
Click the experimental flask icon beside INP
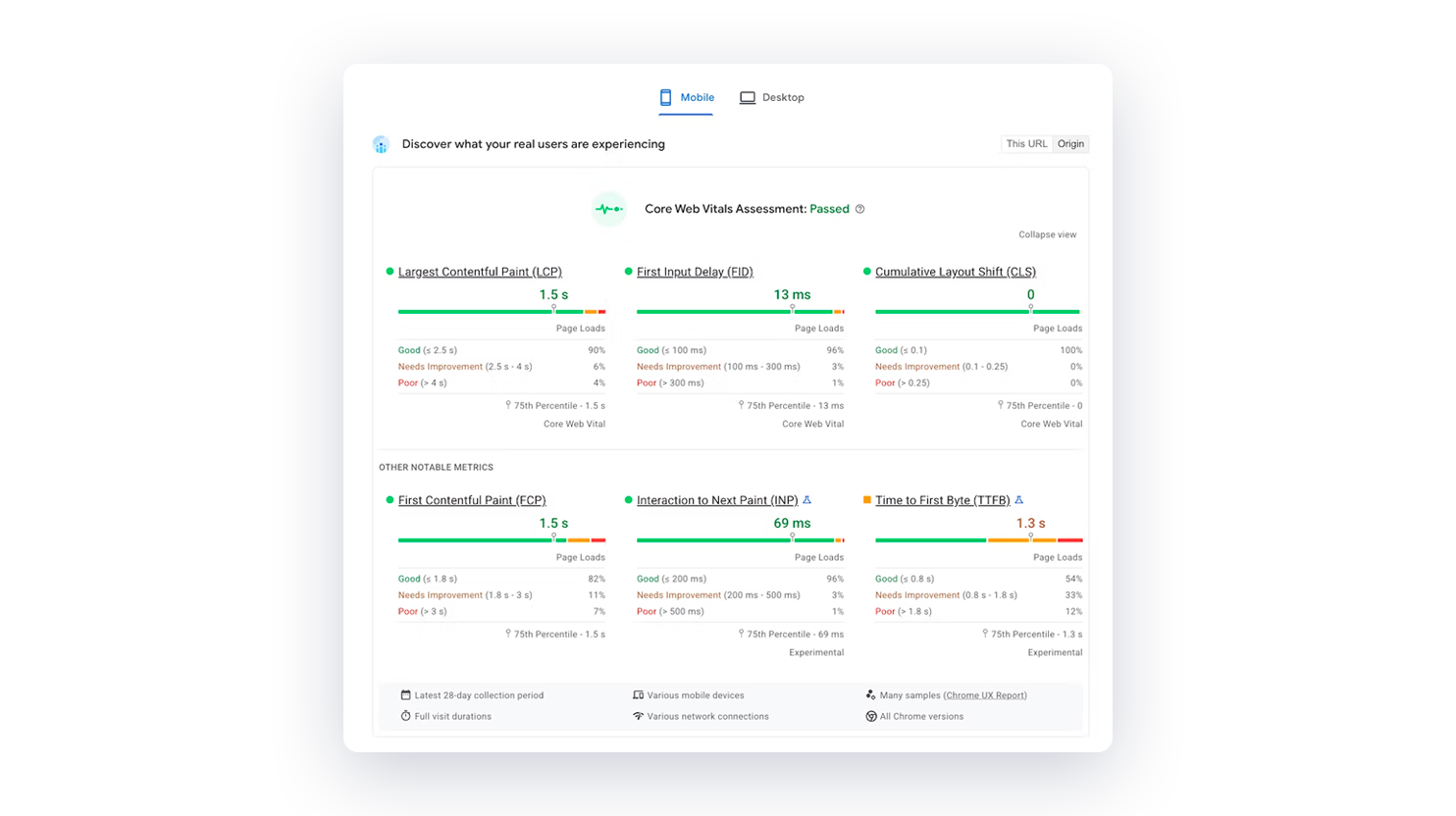pyautogui.click(x=807, y=500)
